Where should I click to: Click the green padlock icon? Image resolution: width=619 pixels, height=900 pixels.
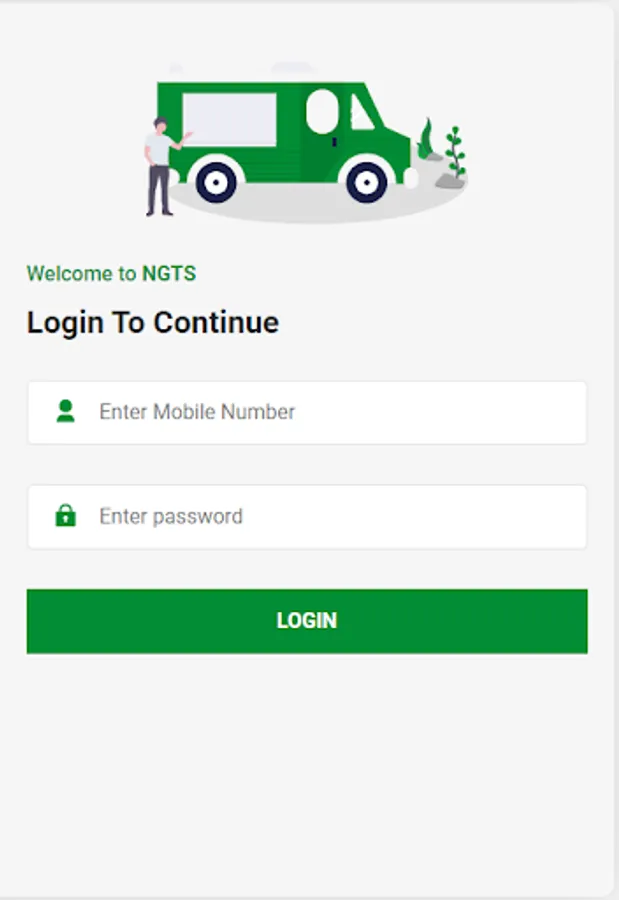point(65,515)
